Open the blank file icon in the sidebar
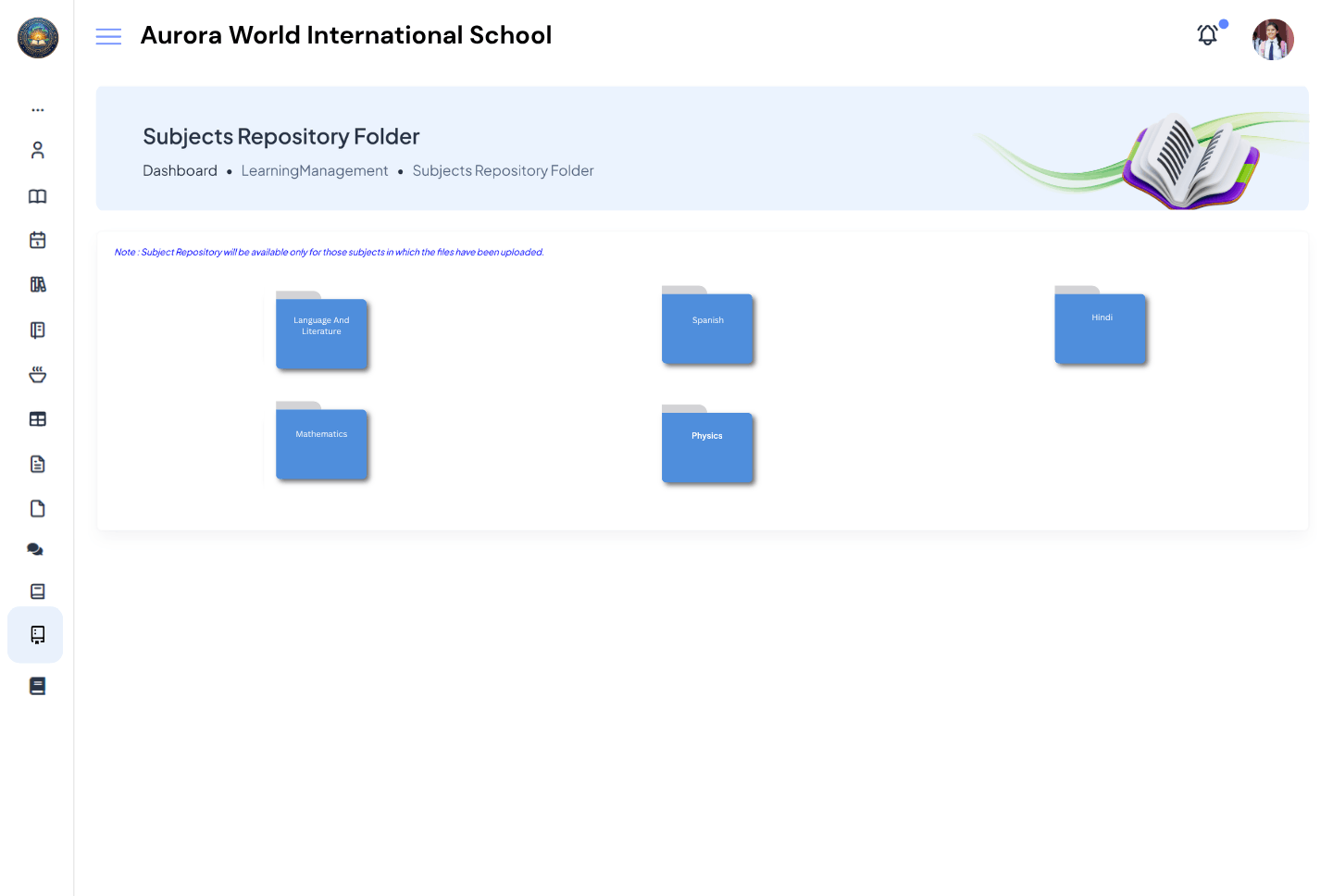The height and width of the screenshot is (896, 1333). (37, 508)
